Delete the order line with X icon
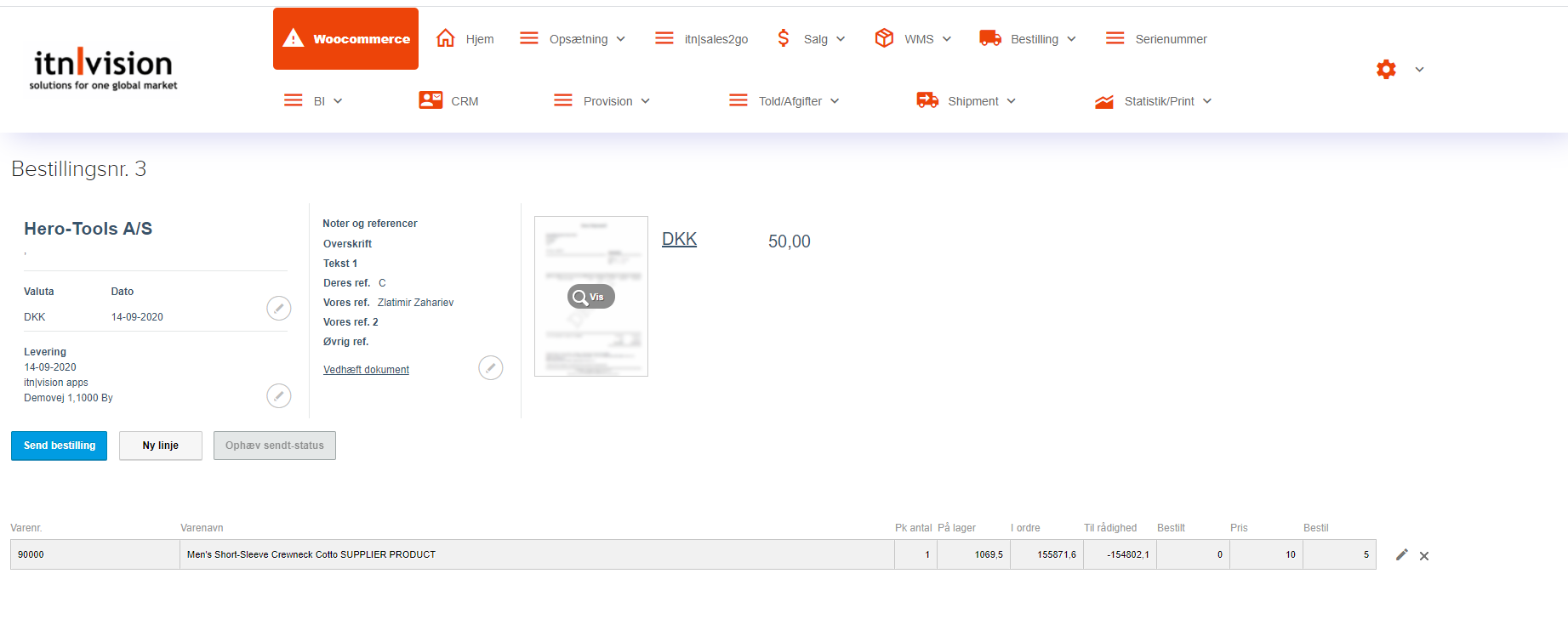The image size is (1568, 636). 1424,556
